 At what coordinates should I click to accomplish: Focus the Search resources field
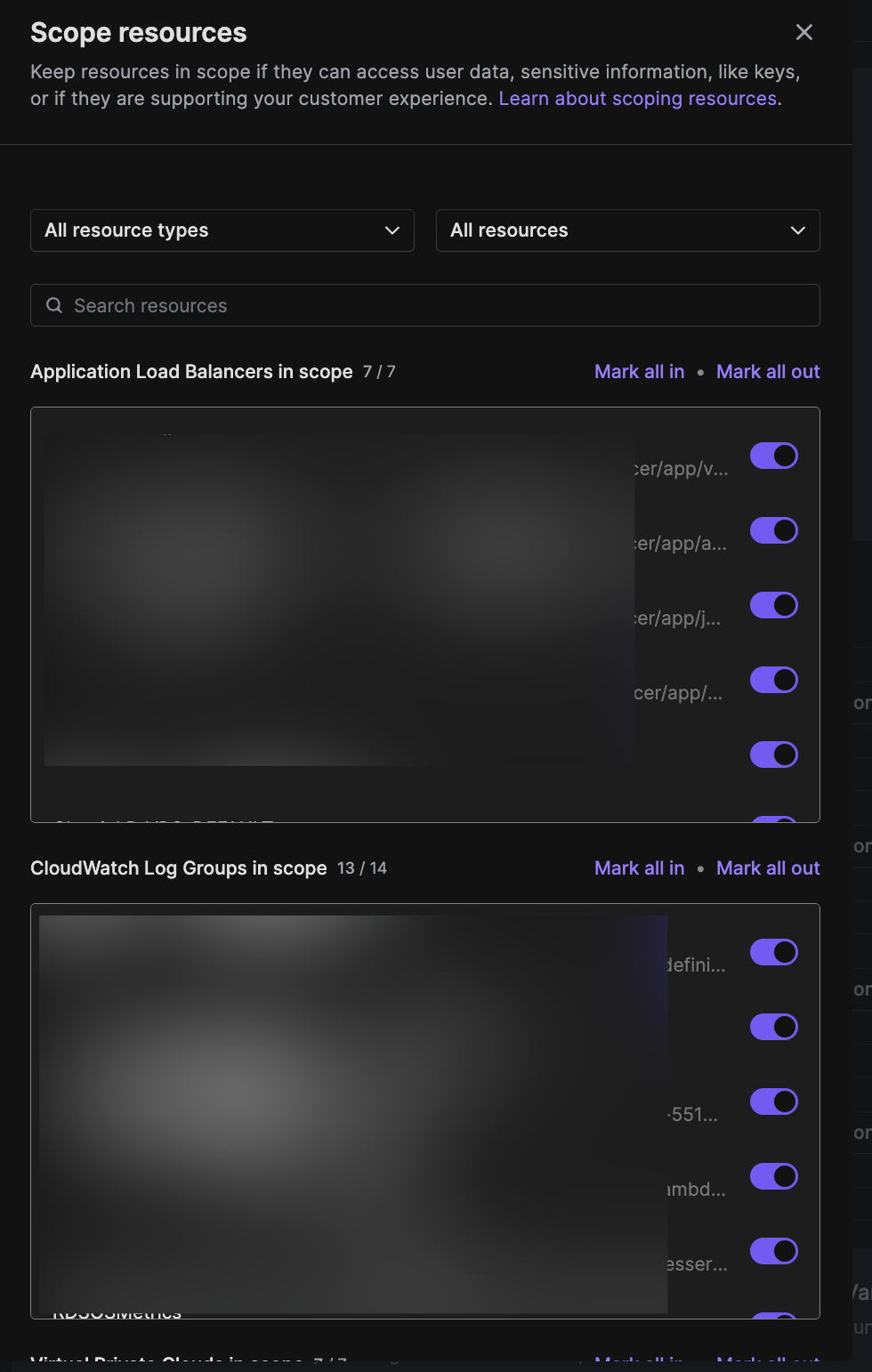coord(425,305)
